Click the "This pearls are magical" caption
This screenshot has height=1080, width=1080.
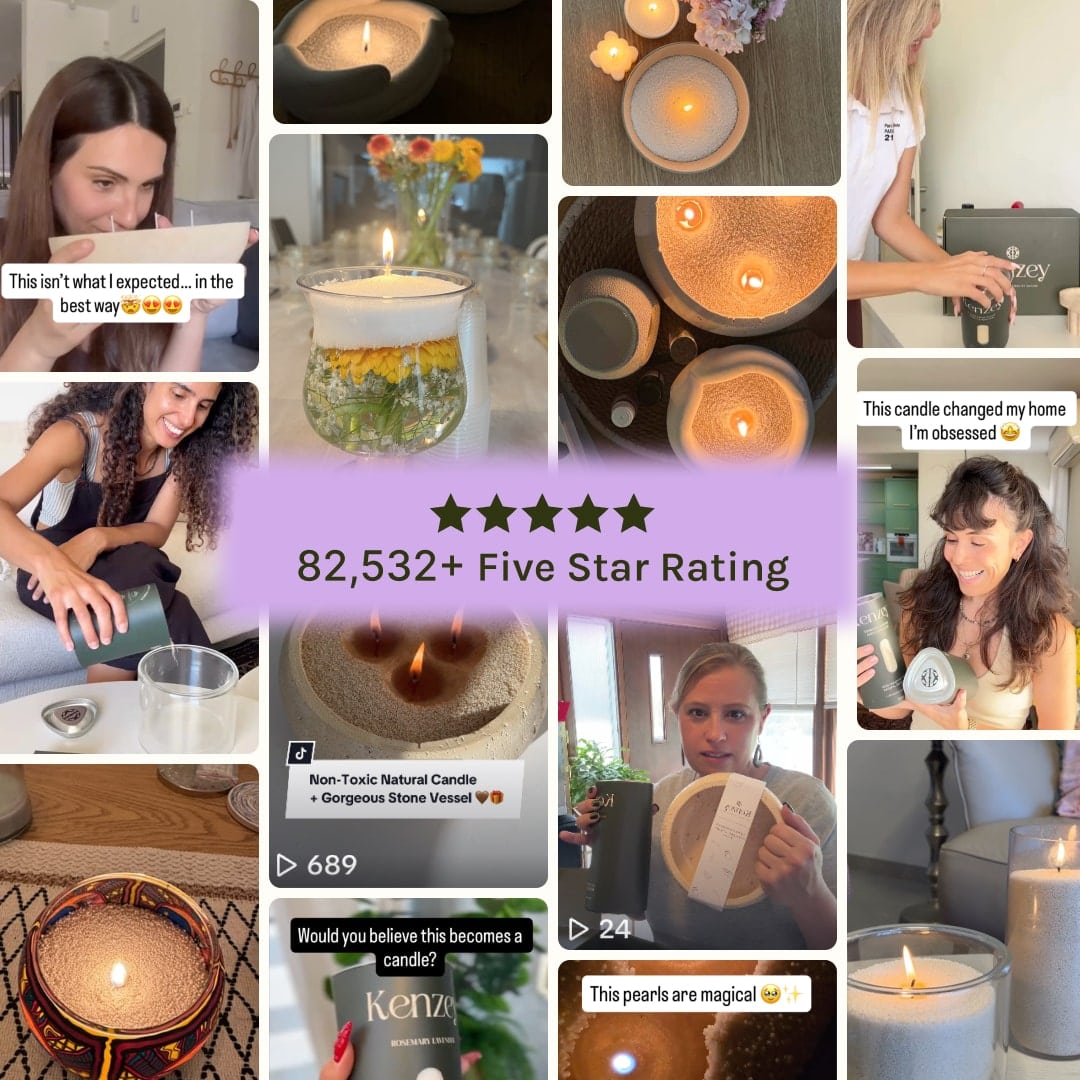(696, 994)
